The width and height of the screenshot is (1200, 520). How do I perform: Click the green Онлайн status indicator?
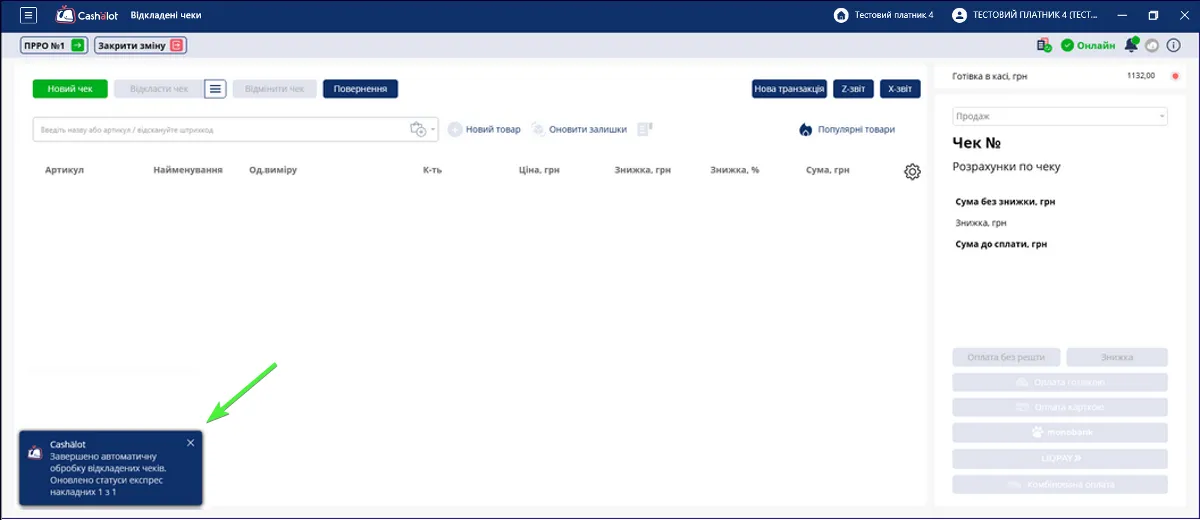(1088, 45)
